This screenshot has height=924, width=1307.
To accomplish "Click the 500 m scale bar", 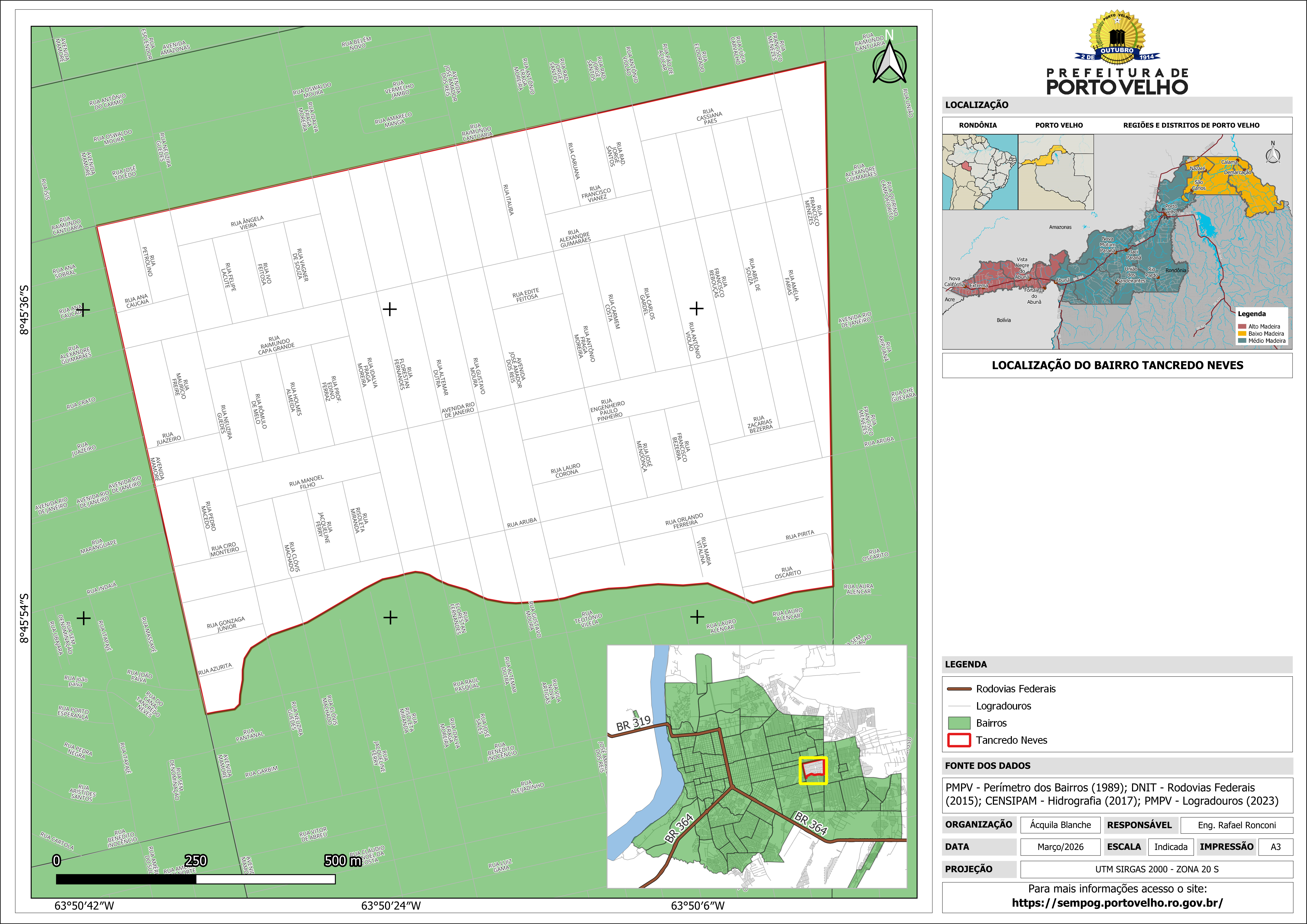I will click(x=195, y=879).
